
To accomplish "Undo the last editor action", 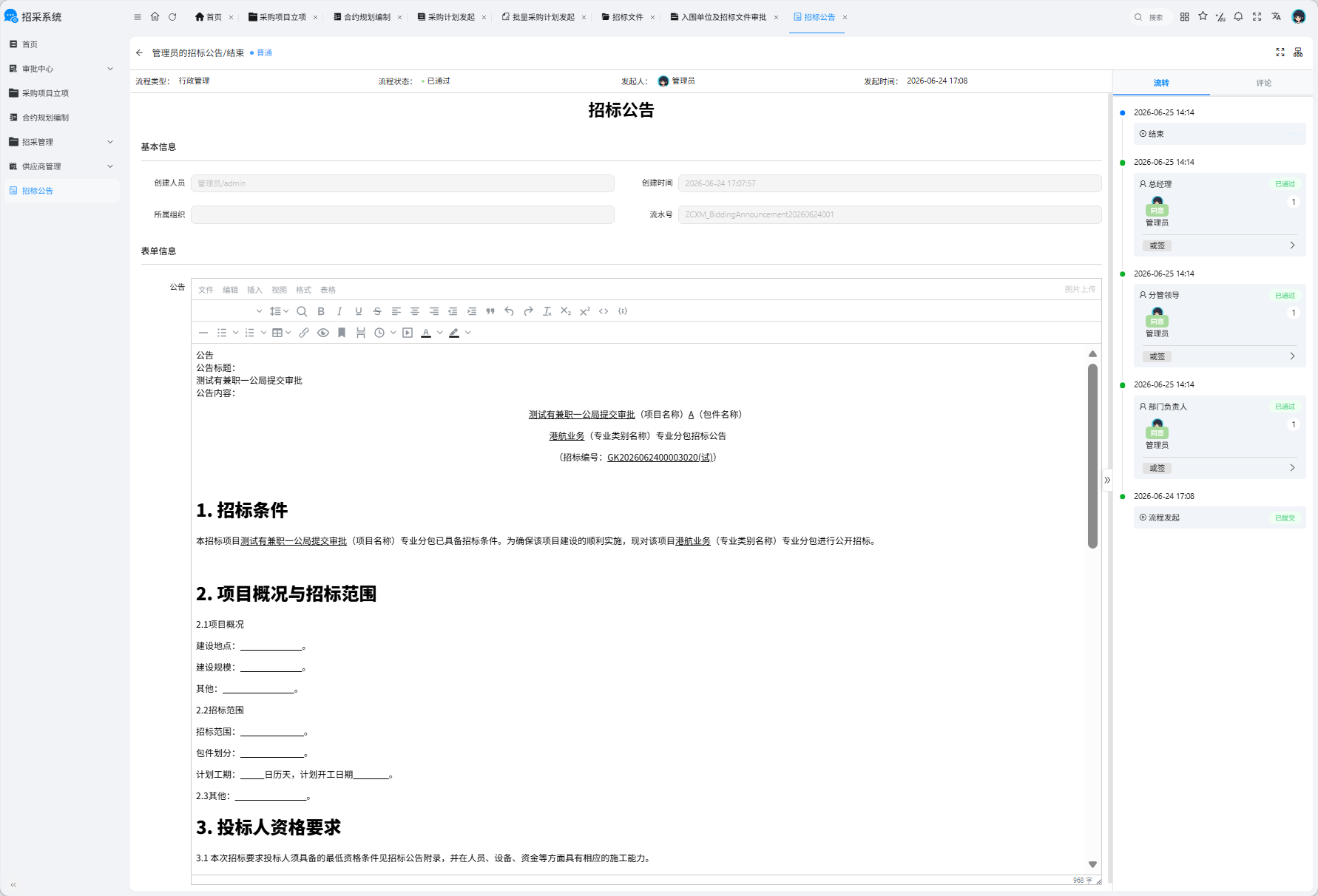I will [509, 311].
